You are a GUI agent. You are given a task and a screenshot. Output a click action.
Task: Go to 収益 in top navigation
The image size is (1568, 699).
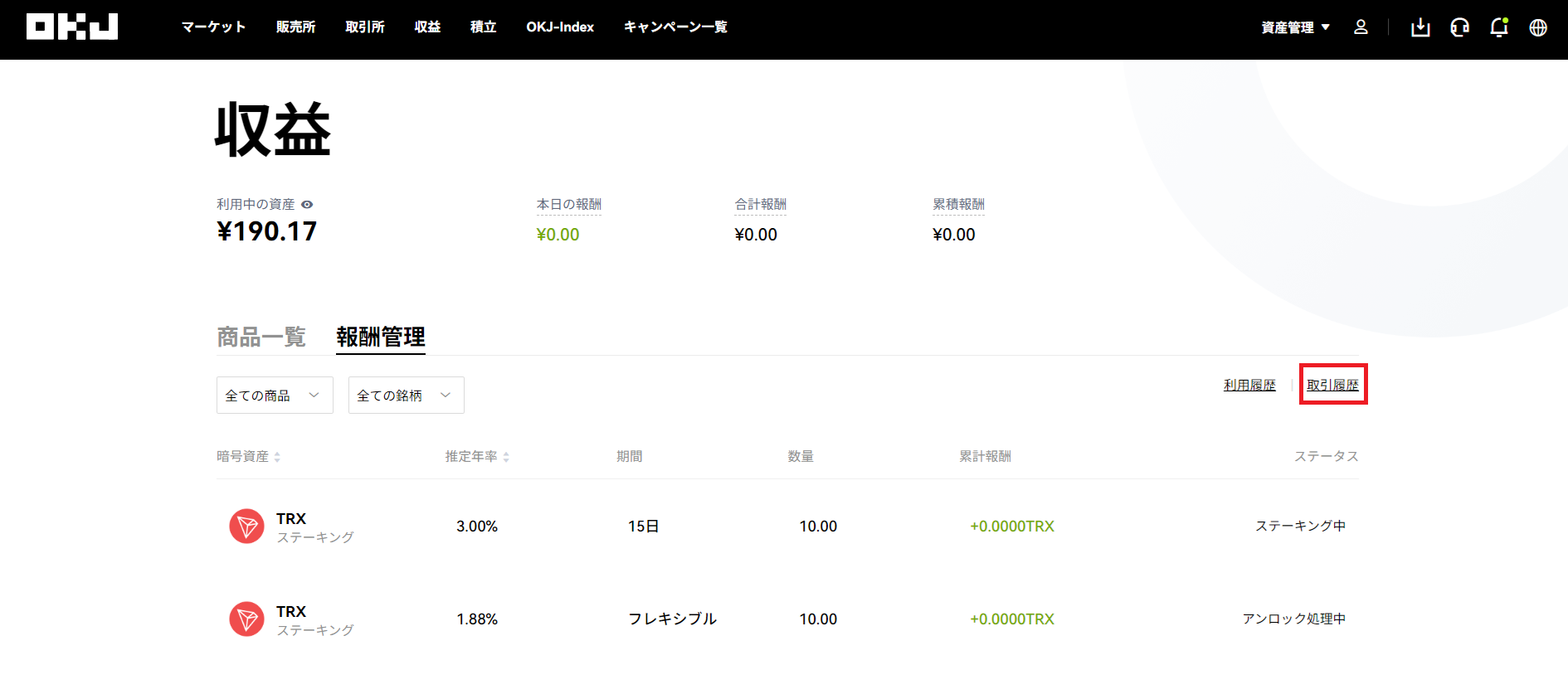(427, 27)
